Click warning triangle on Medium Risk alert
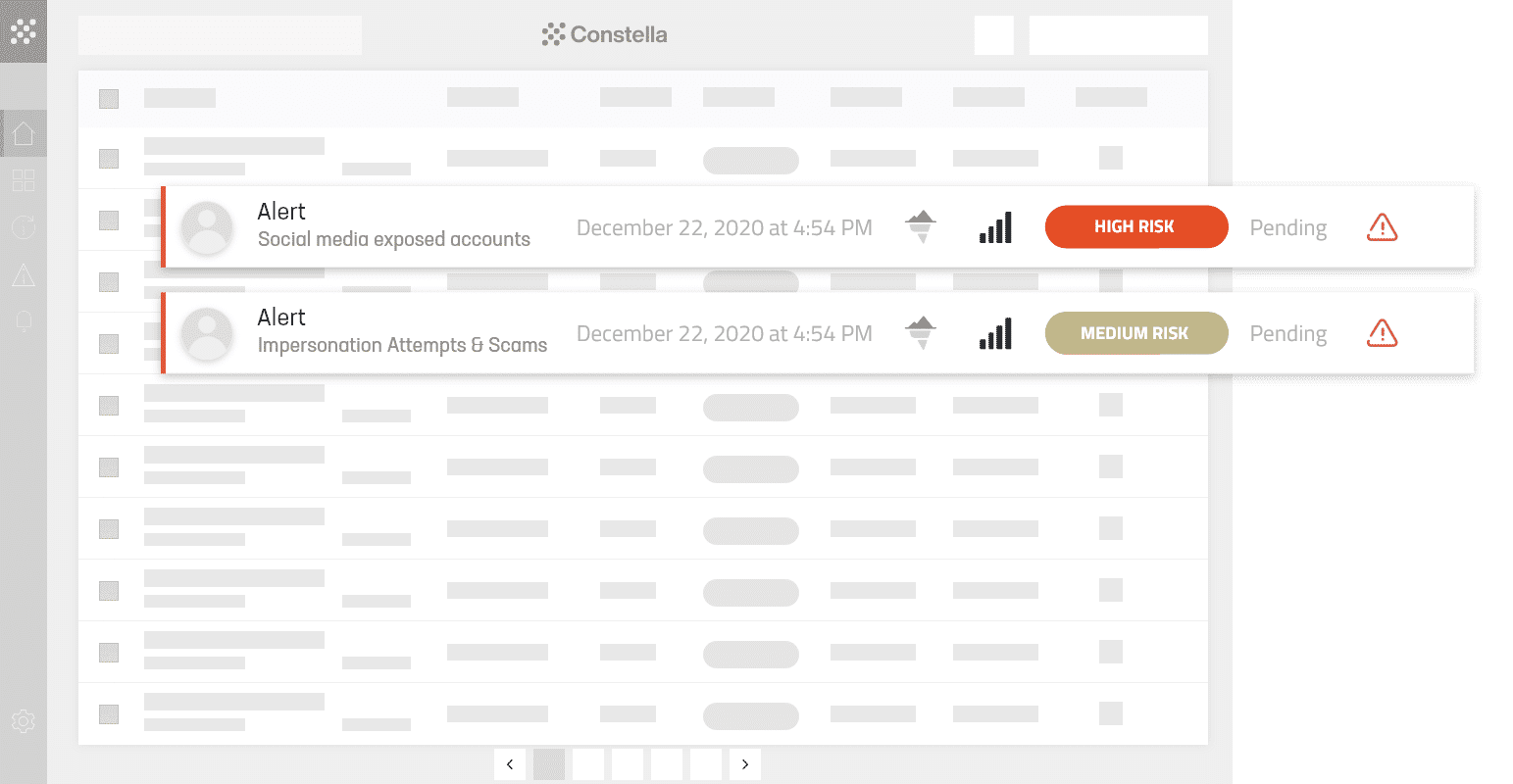 1383,333
